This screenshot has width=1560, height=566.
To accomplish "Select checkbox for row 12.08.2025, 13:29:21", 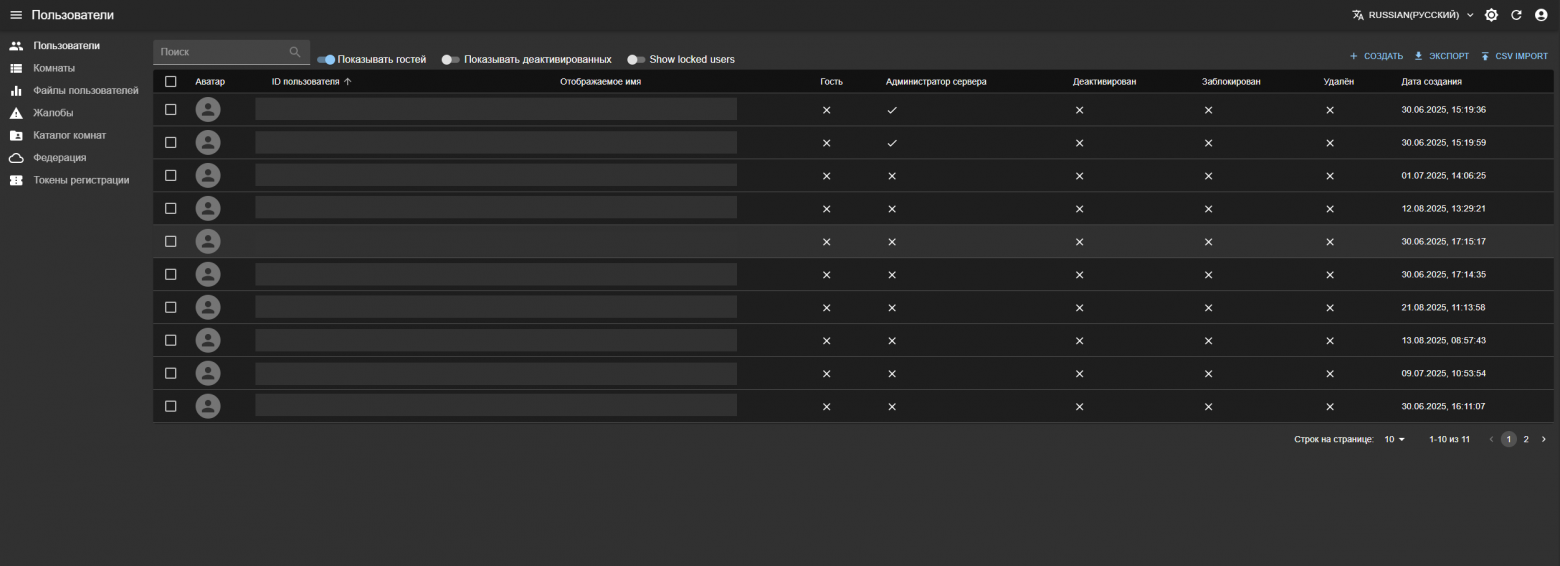I will (x=170, y=208).
